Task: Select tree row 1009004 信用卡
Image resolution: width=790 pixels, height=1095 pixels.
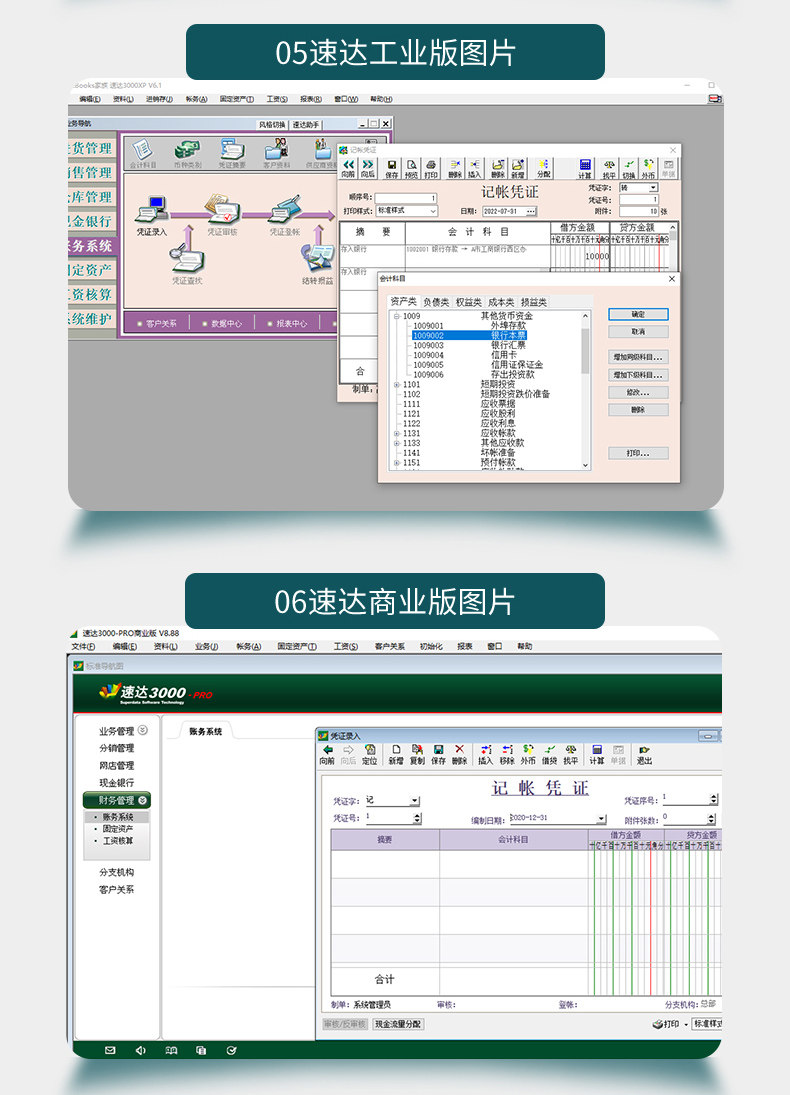Action: 464,355
